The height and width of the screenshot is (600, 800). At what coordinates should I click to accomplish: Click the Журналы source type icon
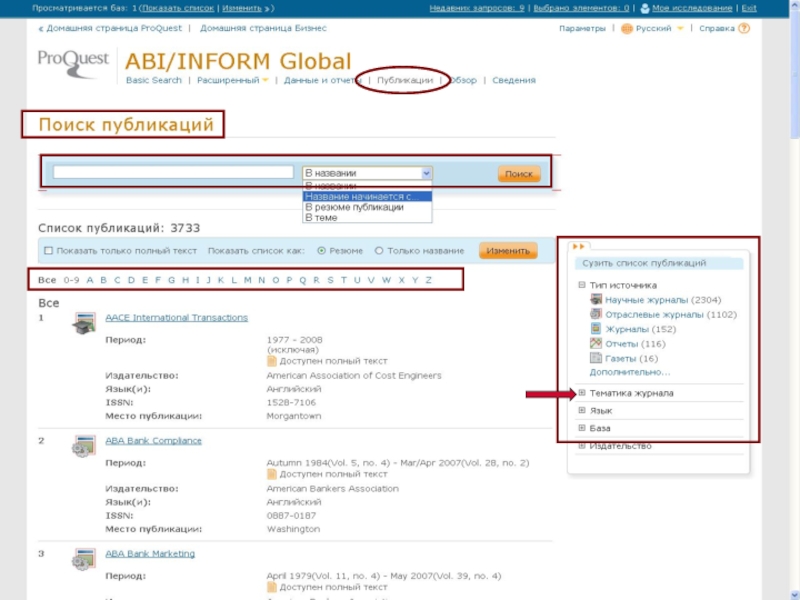click(x=595, y=329)
